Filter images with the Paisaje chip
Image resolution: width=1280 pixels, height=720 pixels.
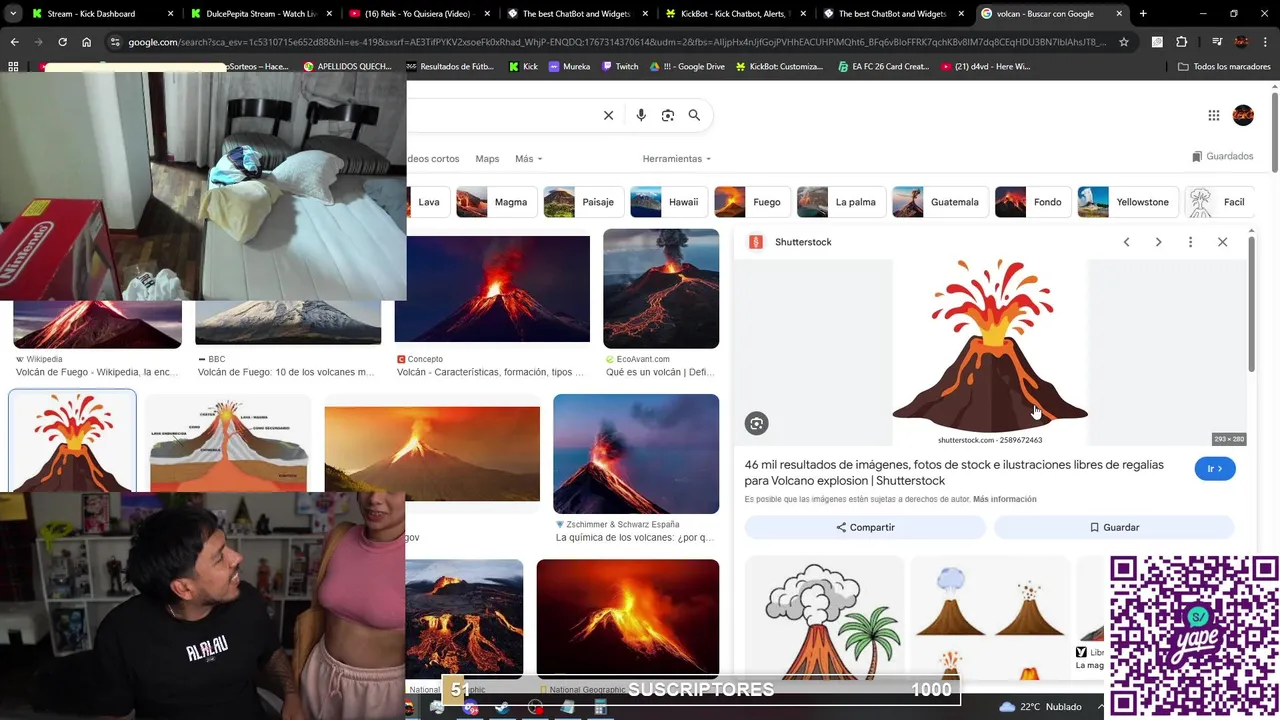582,202
